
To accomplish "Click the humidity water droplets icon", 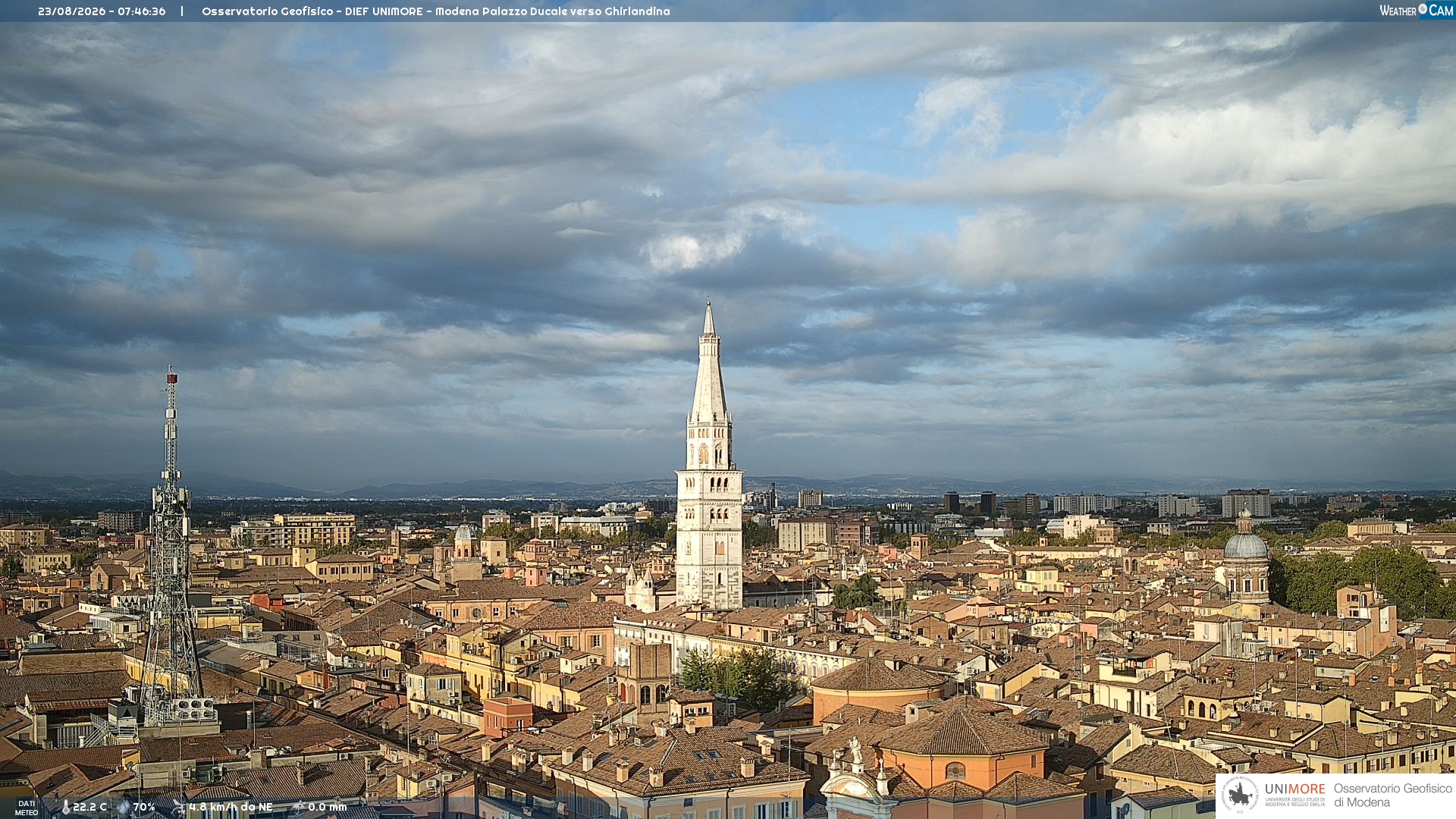I will click(x=124, y=808).
